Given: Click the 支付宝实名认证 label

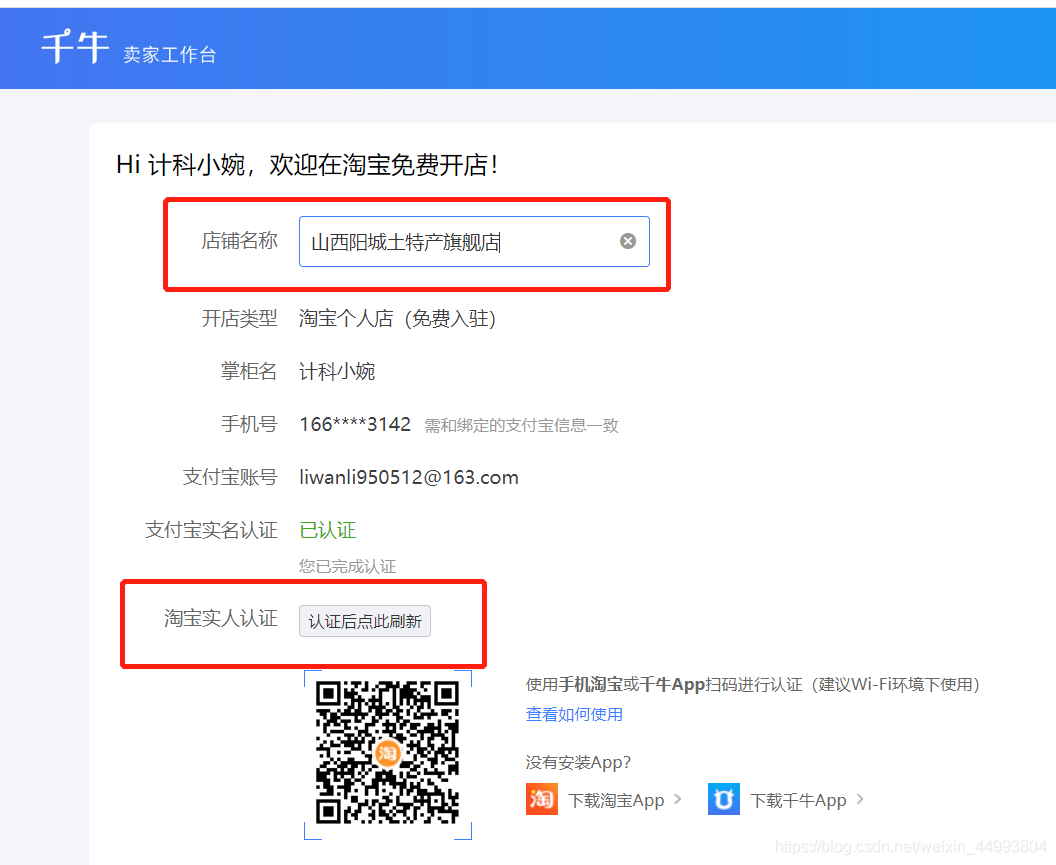Looking at the screenshot, I should [211, 530].
